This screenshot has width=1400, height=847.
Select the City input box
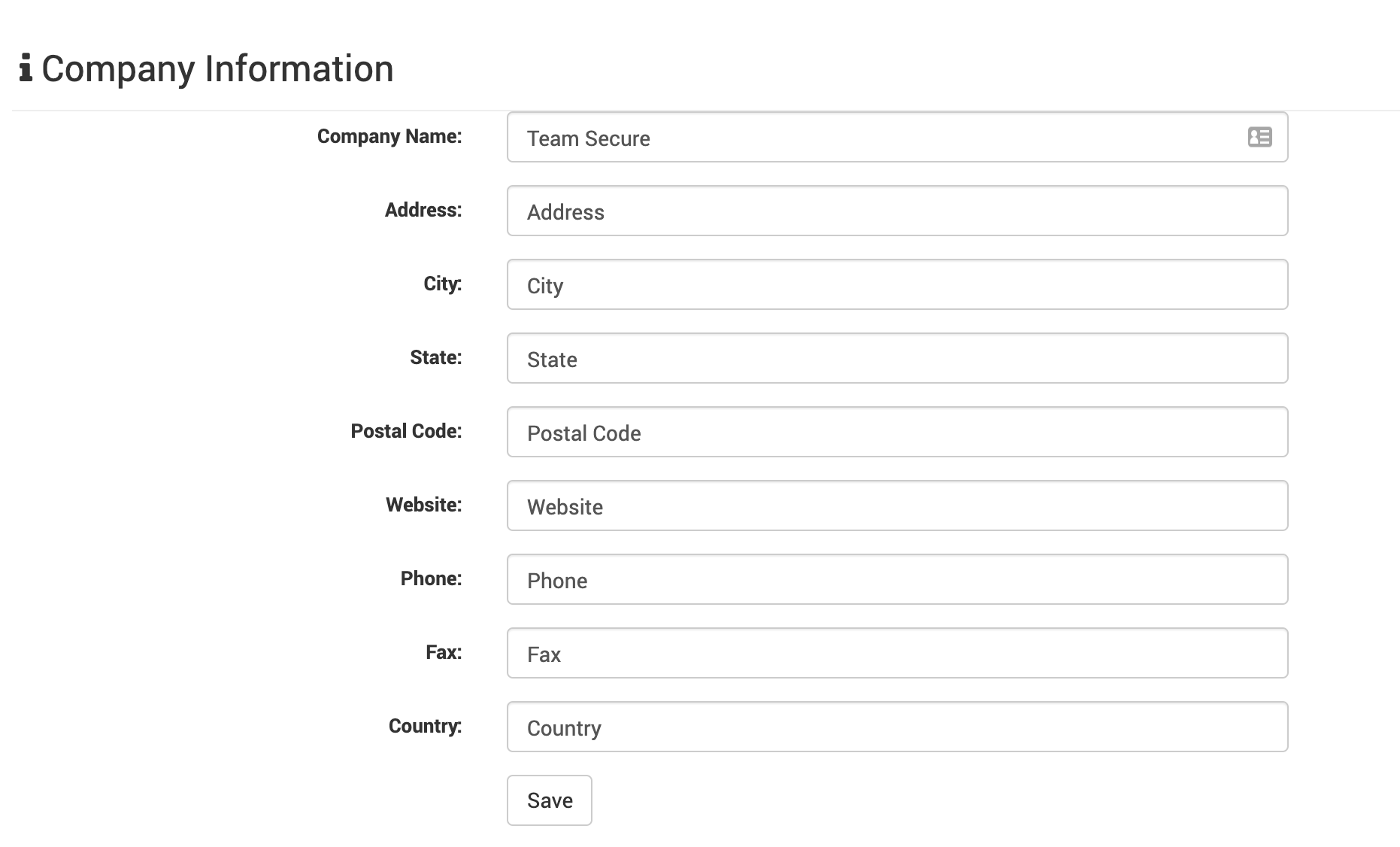pyautogui.click(x=897, y=284)
